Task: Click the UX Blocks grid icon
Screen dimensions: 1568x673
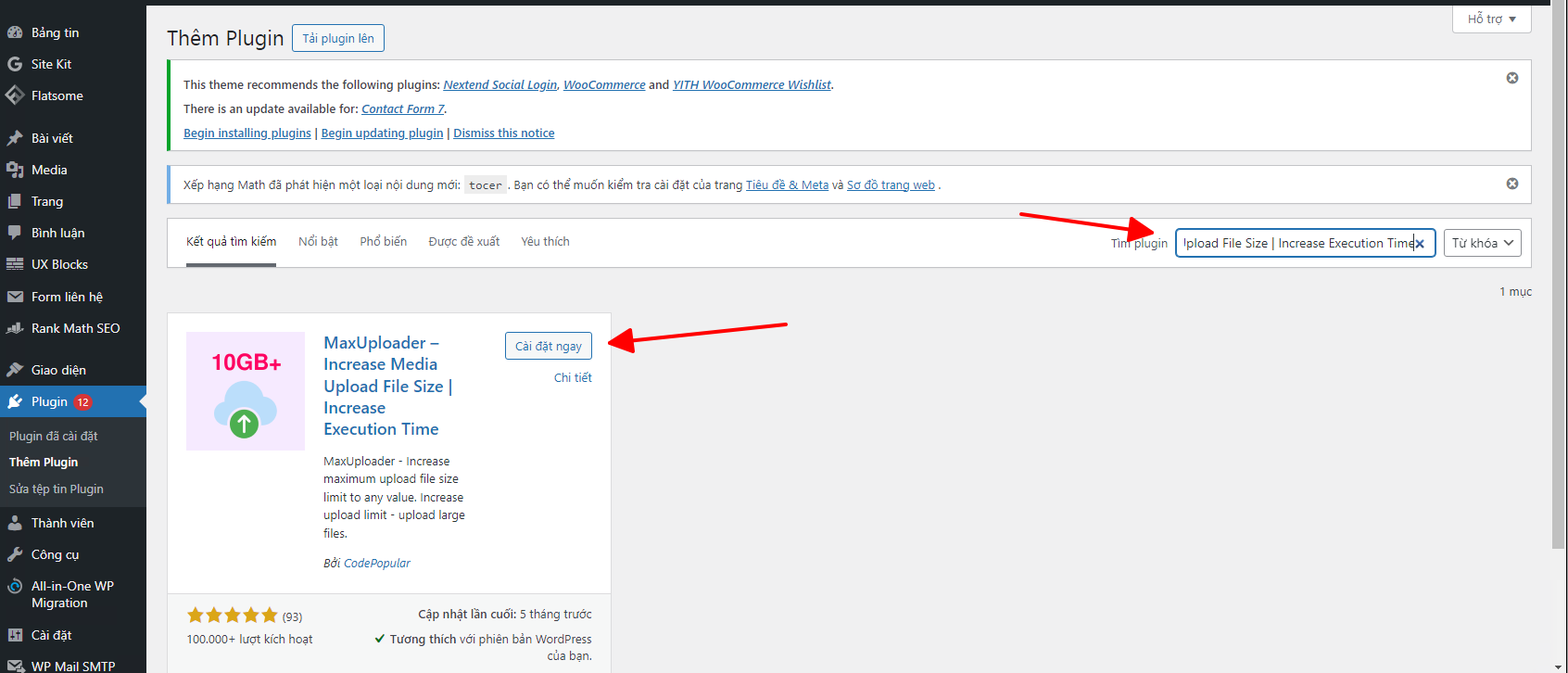Action: [15, 264]
